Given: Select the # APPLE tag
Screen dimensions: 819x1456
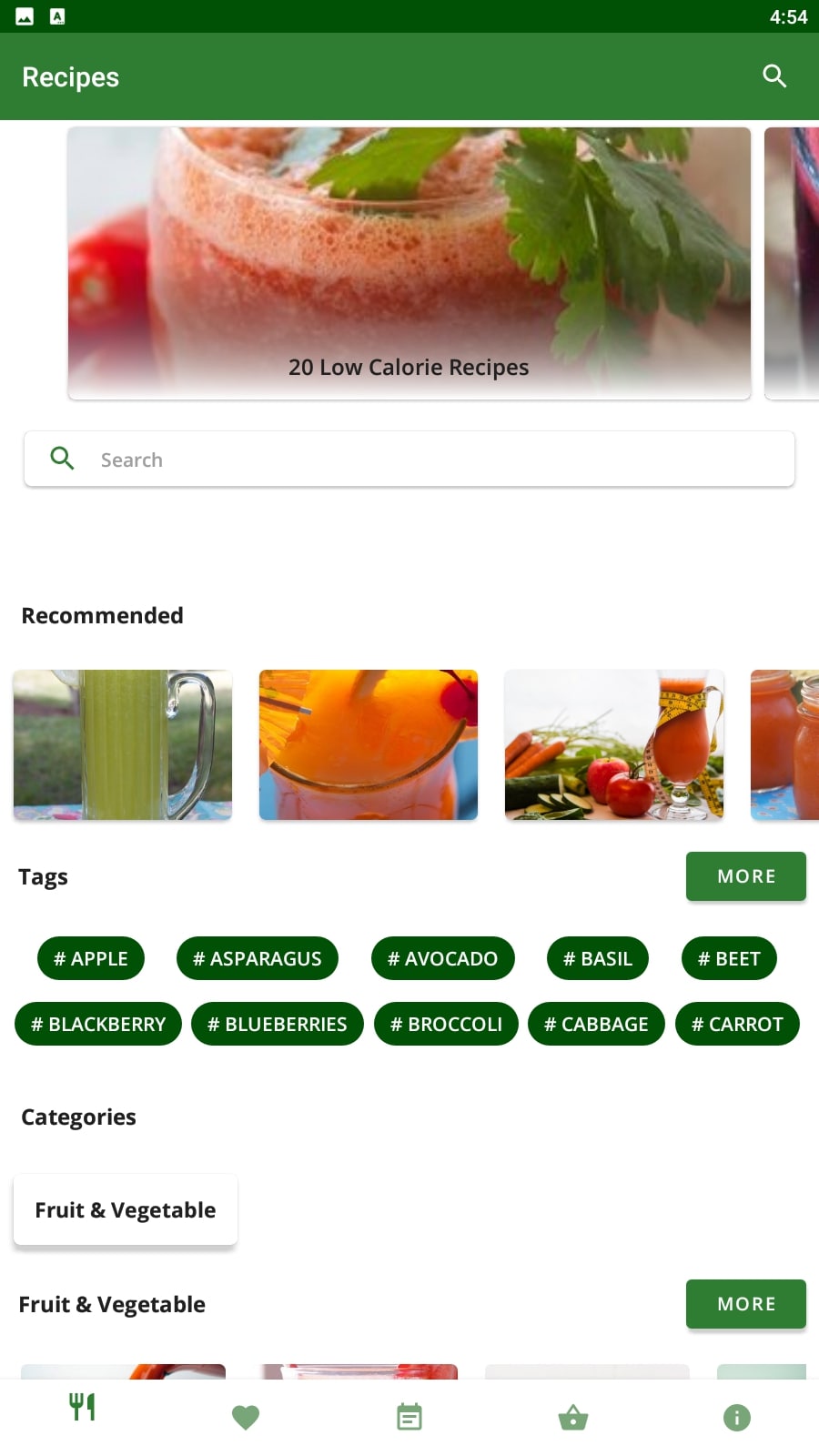Looking at the screenshot, I should (91, 958).
